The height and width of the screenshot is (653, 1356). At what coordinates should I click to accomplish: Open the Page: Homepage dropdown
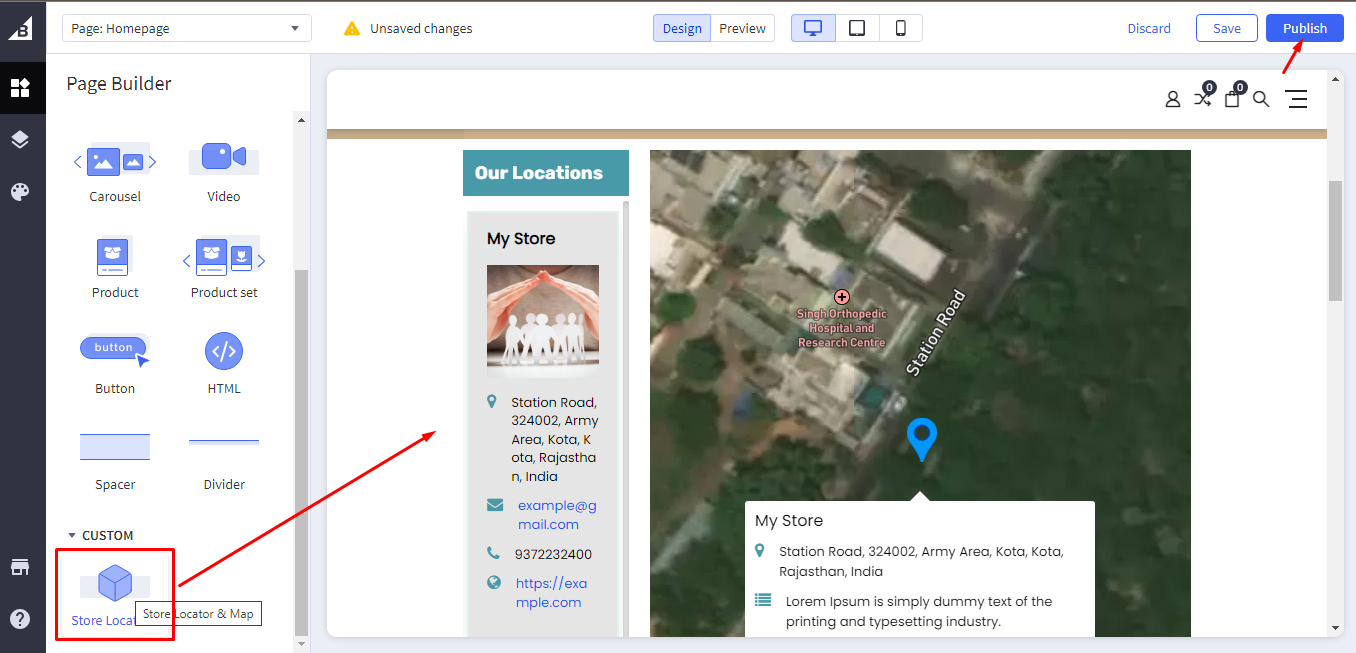tap(187, 29)
